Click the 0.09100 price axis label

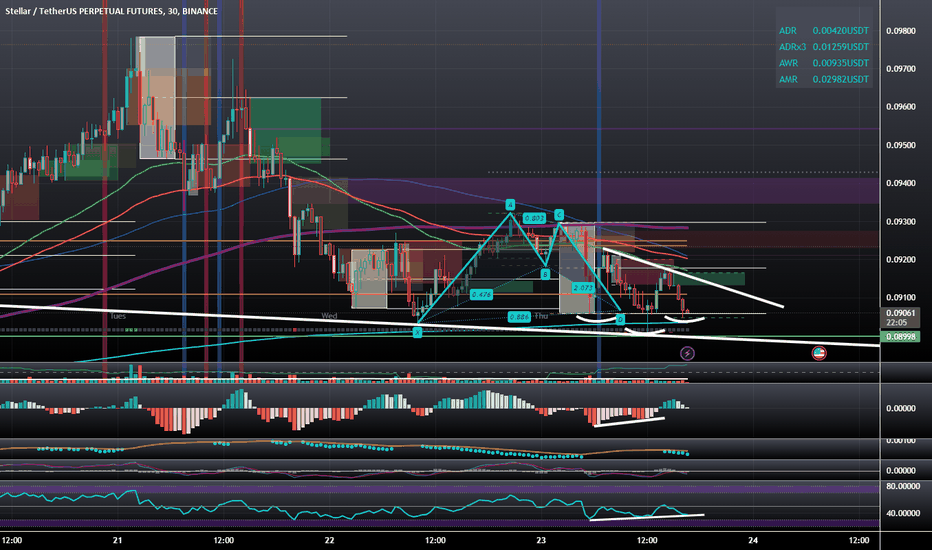[900, 298]
